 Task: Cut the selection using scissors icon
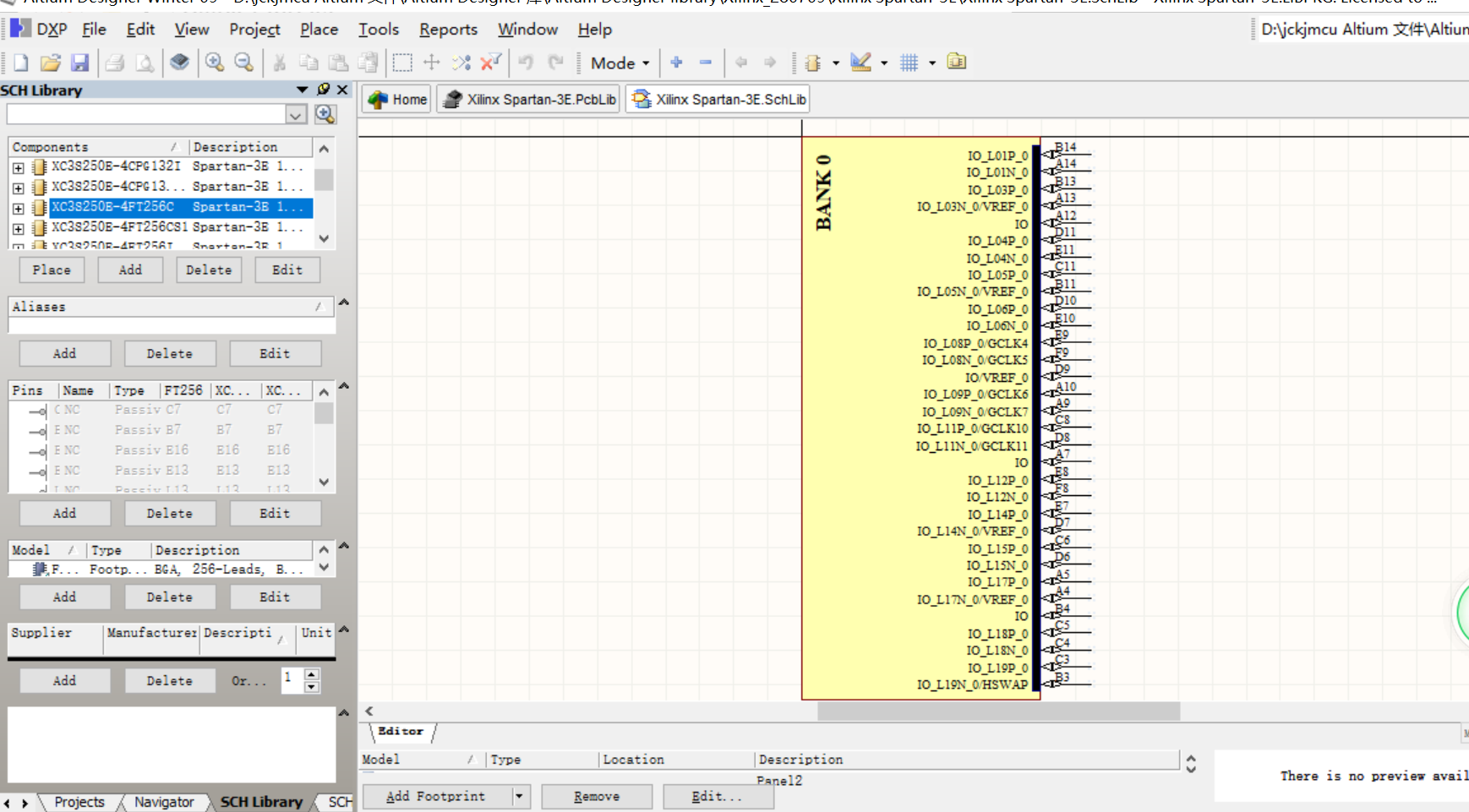coord(279,63)
